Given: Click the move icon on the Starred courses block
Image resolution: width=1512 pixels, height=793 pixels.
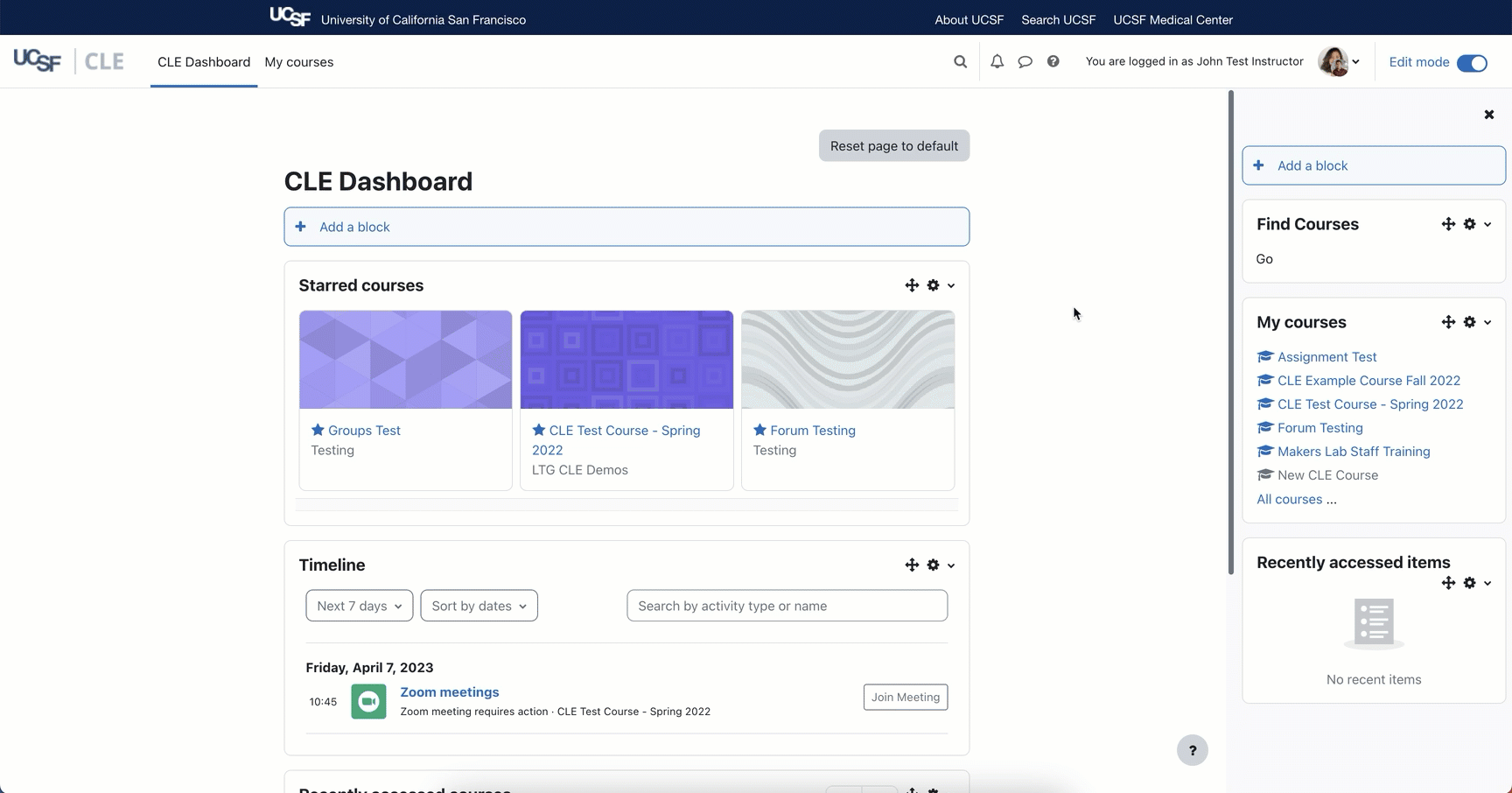Looking at the screenshot, I should [912, 285].
